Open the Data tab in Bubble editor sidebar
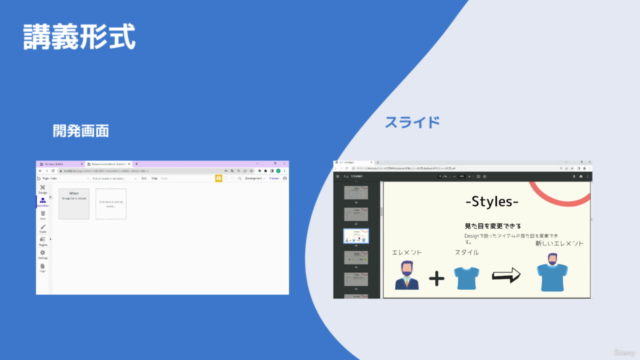This screenshot has width=640, height=360. pyautogui.click(x=42, y=215)
